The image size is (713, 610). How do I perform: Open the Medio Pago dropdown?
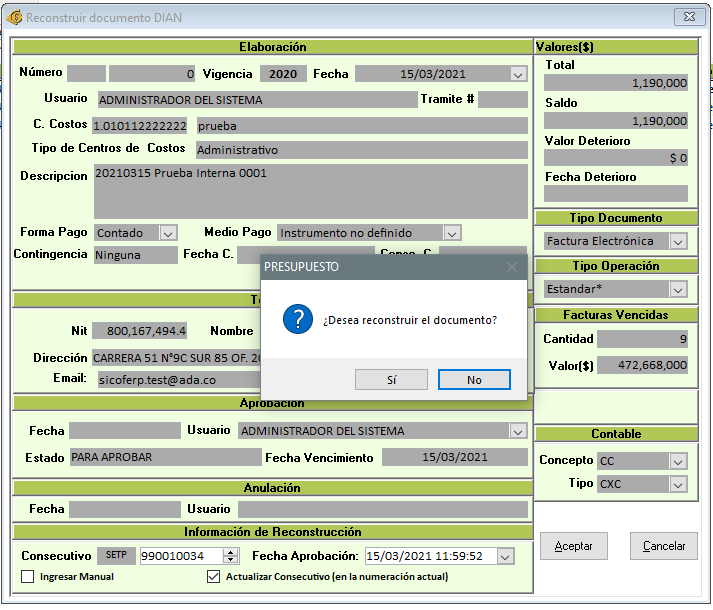[452, 233]
